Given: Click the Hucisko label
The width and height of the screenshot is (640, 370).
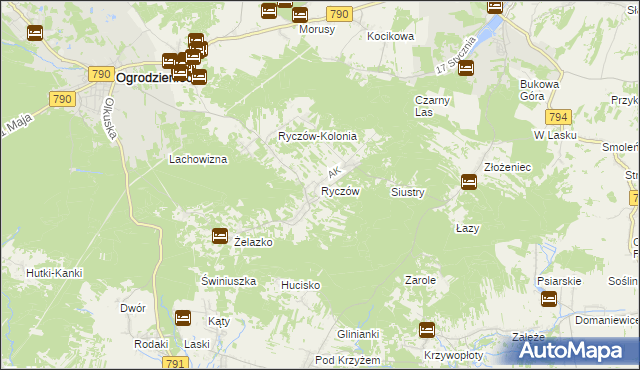Looking at the screenshot, I should 300,285.
